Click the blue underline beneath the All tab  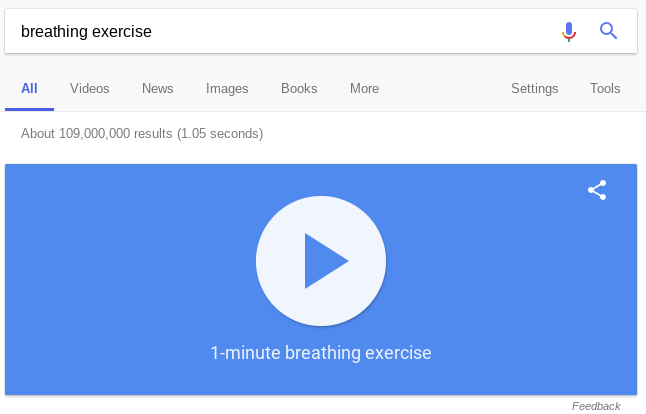(29, 109)
